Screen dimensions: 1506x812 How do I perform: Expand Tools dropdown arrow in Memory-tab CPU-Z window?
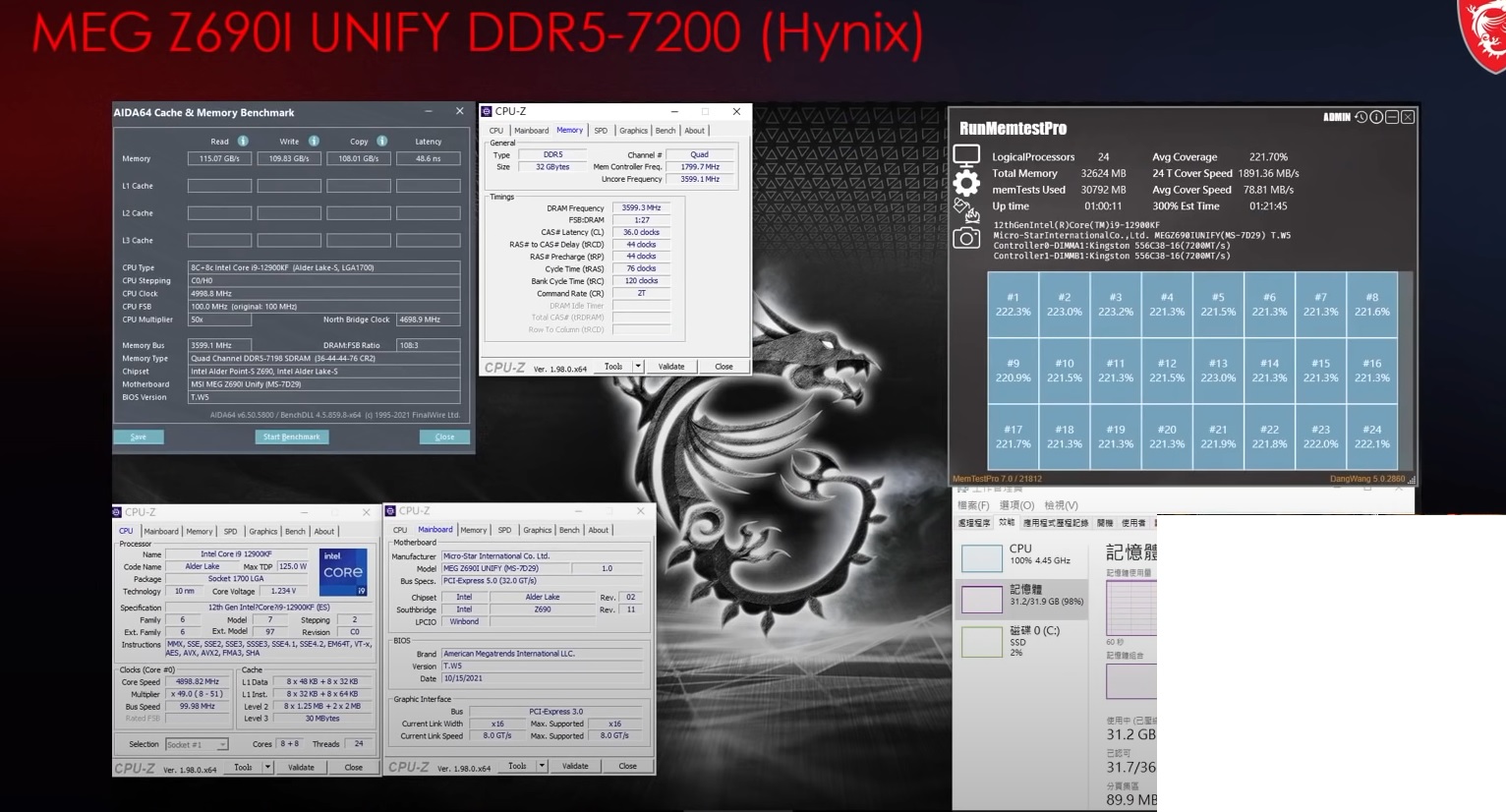point(638,367)
